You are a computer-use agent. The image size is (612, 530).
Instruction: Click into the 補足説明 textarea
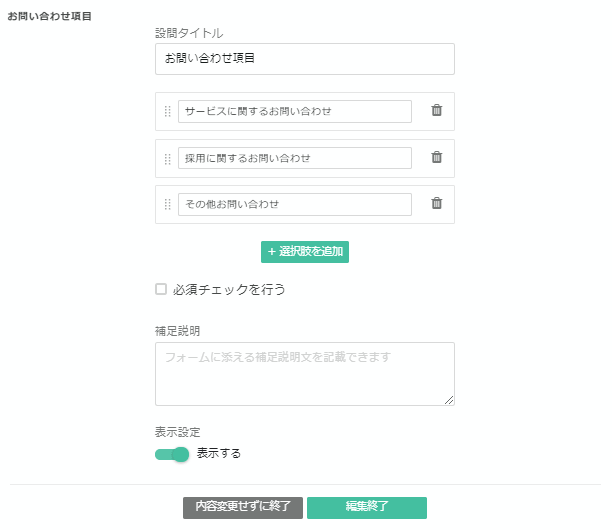pyautogui.click(x=304, y=373)
